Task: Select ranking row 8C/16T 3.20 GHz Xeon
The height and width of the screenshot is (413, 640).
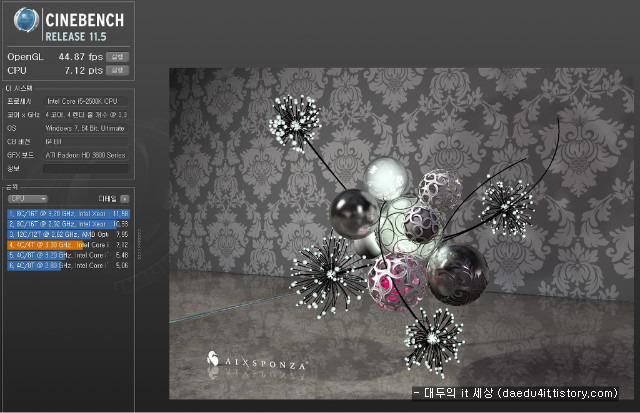Action: click(x=69, y=213)
